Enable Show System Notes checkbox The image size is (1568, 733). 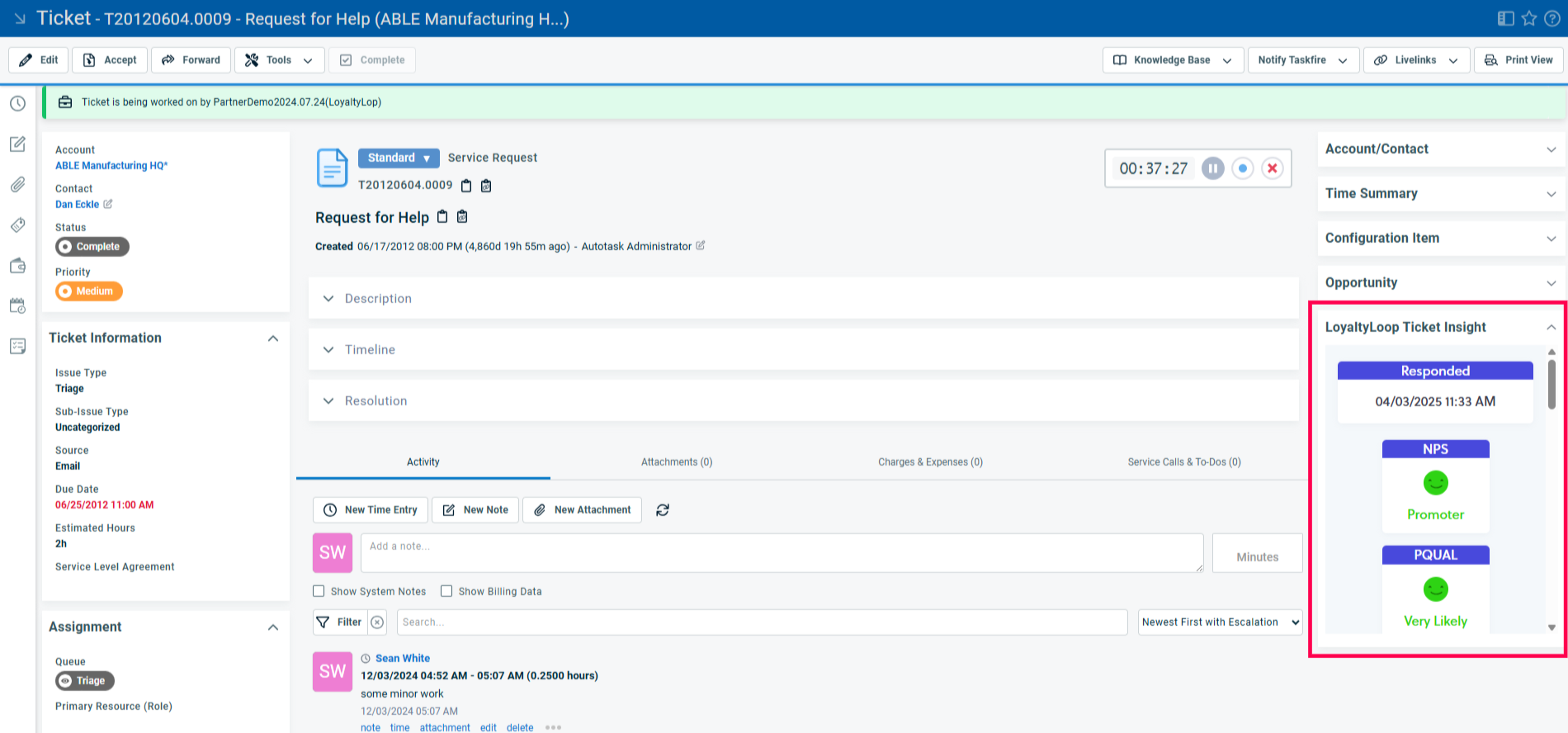[319, 591]
